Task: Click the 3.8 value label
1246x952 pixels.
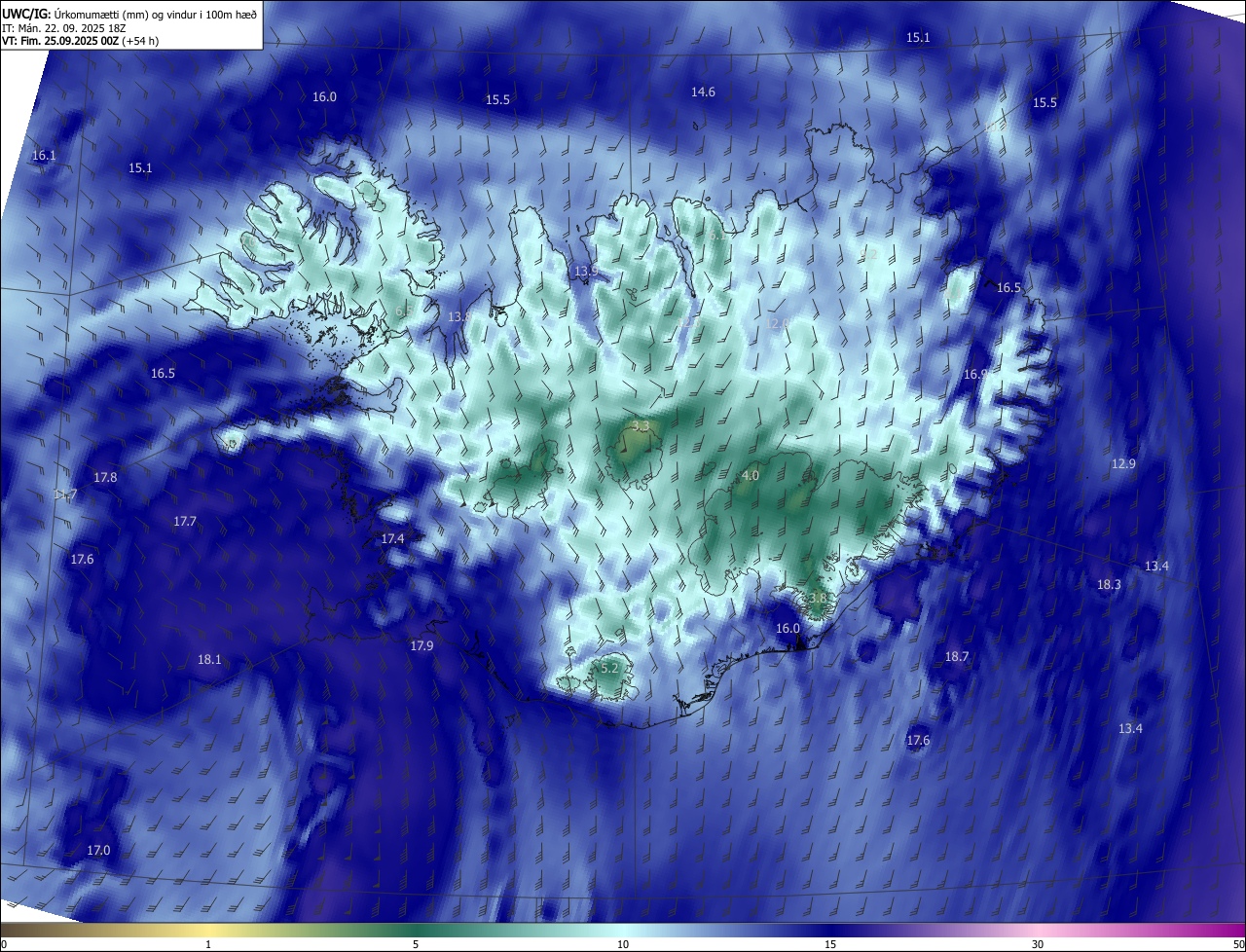Action: point(818,598)
